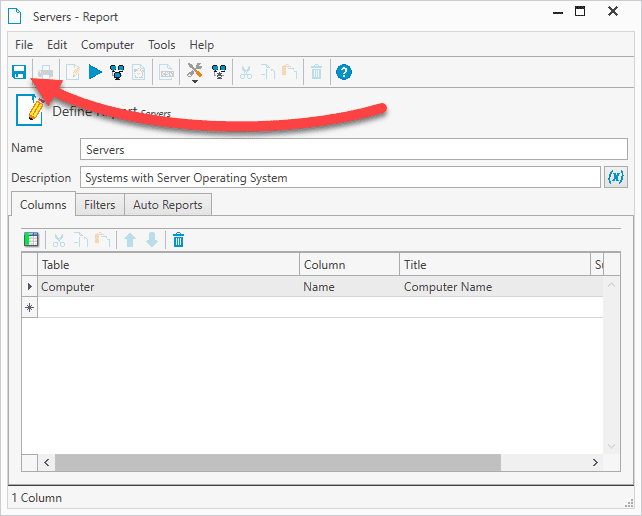Minimize the Servers - Report window
This screenshot has height=516, width=642.
[558, 12]
